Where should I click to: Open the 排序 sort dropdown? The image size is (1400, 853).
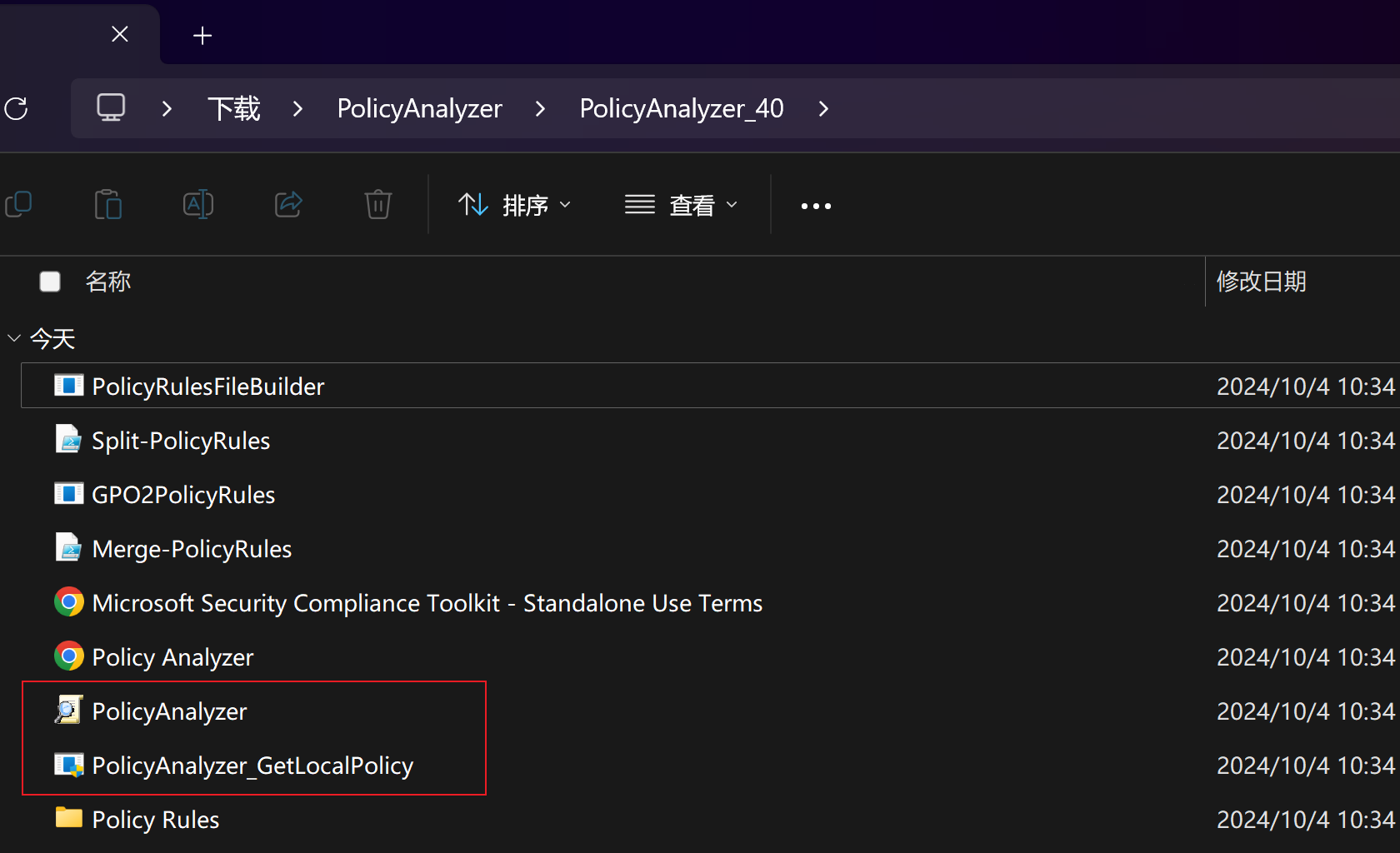(514, 205)
